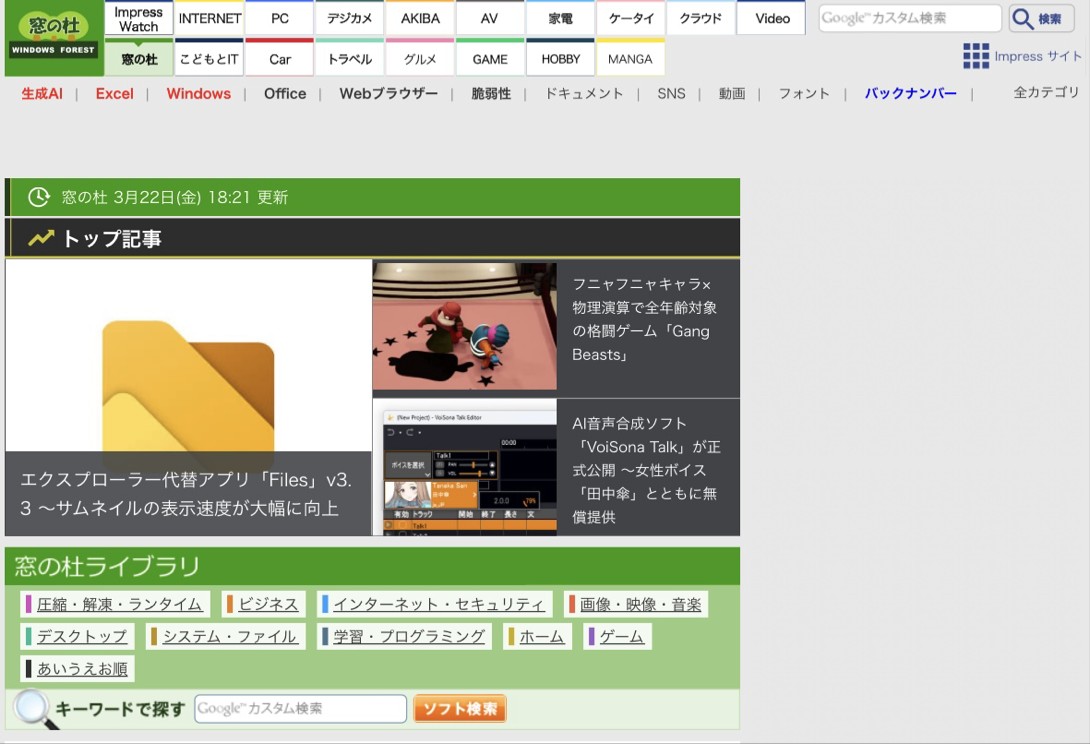1090x744 pixels.
Task: Go to the Windows category
Action: 199,93
